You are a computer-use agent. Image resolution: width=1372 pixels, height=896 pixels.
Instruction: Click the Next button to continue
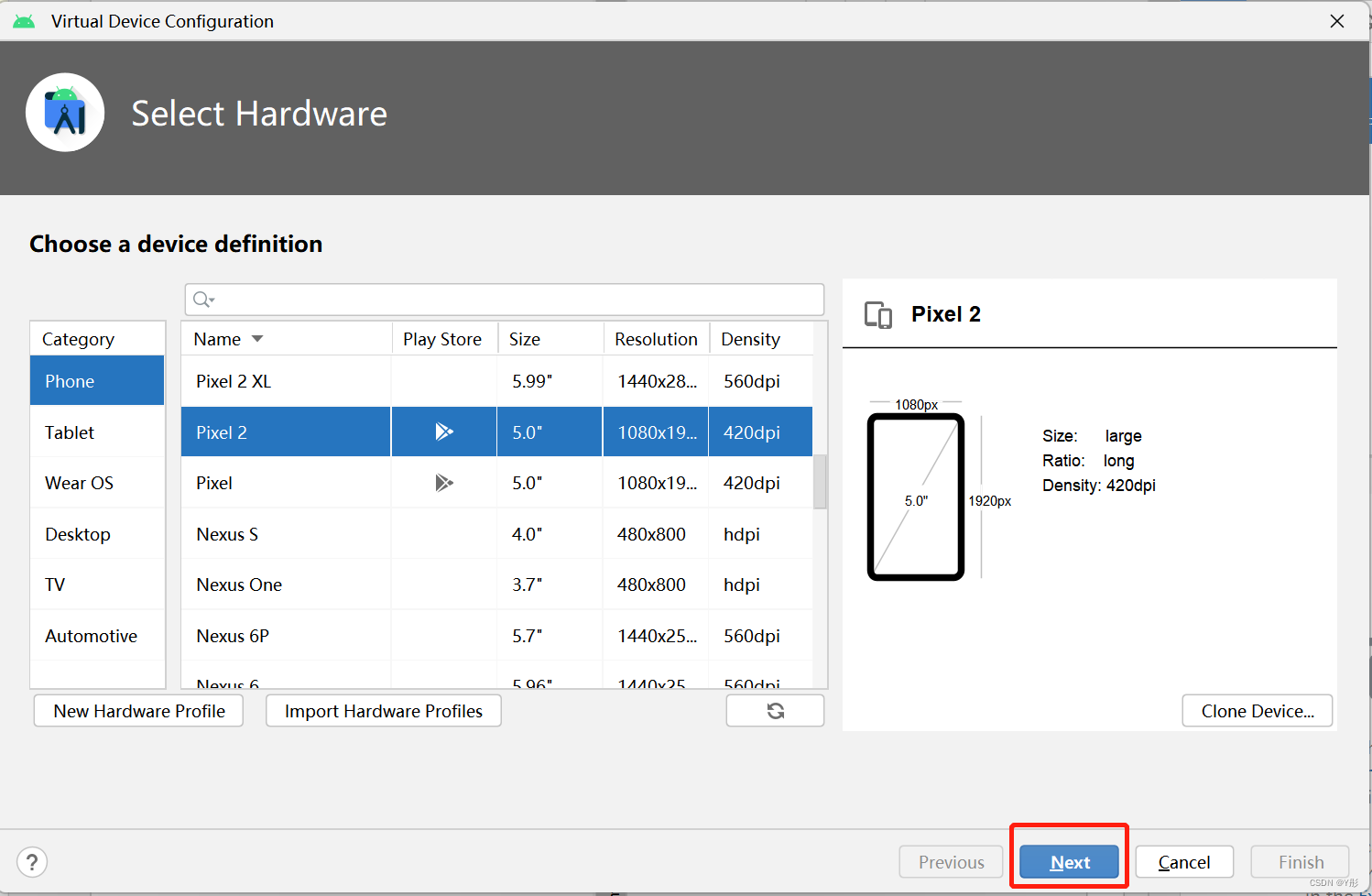[x=1068, y=861]
